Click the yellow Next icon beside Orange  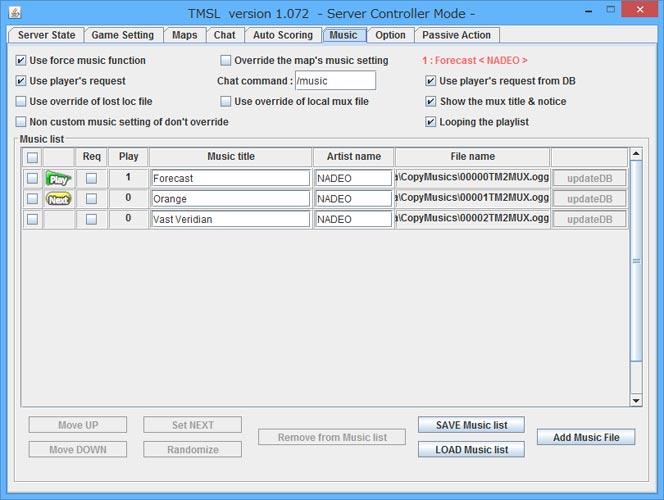tap(59, 199)
